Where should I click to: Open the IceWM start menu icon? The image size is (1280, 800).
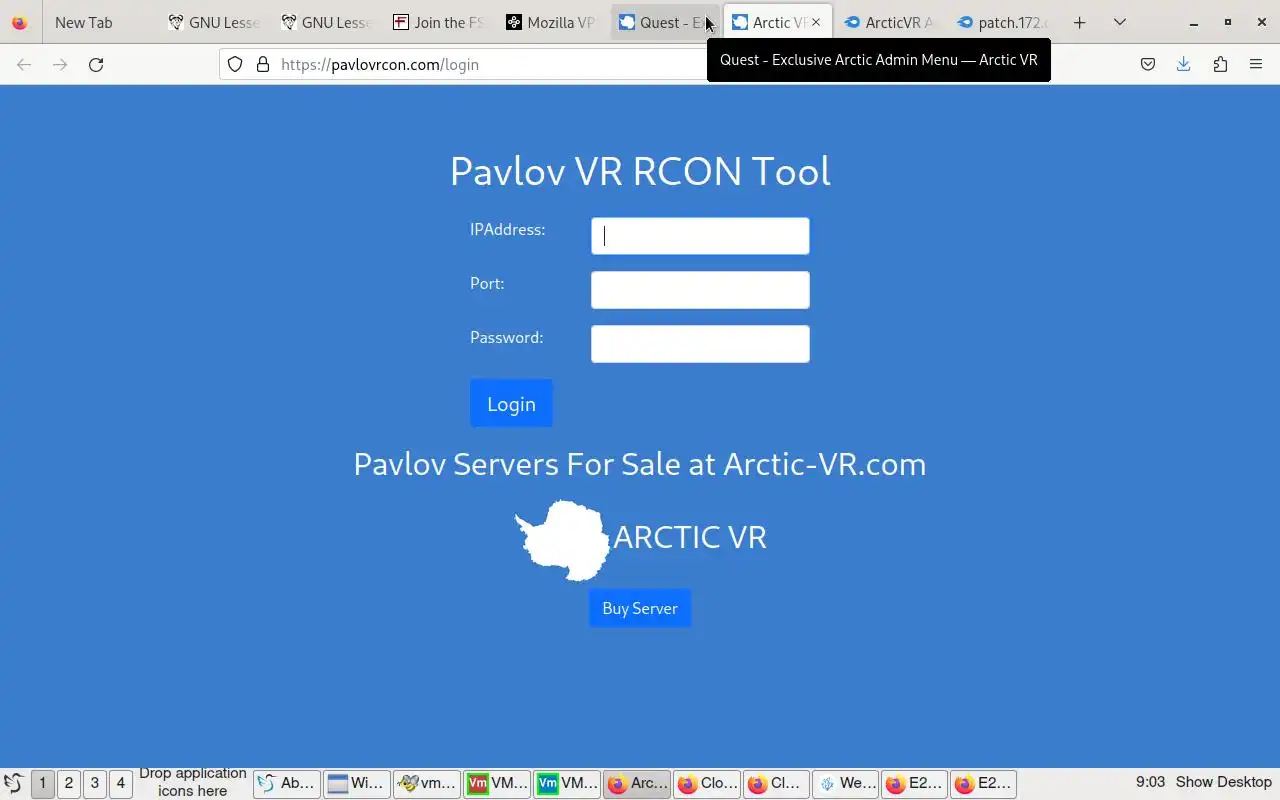[x=14, y=783]
